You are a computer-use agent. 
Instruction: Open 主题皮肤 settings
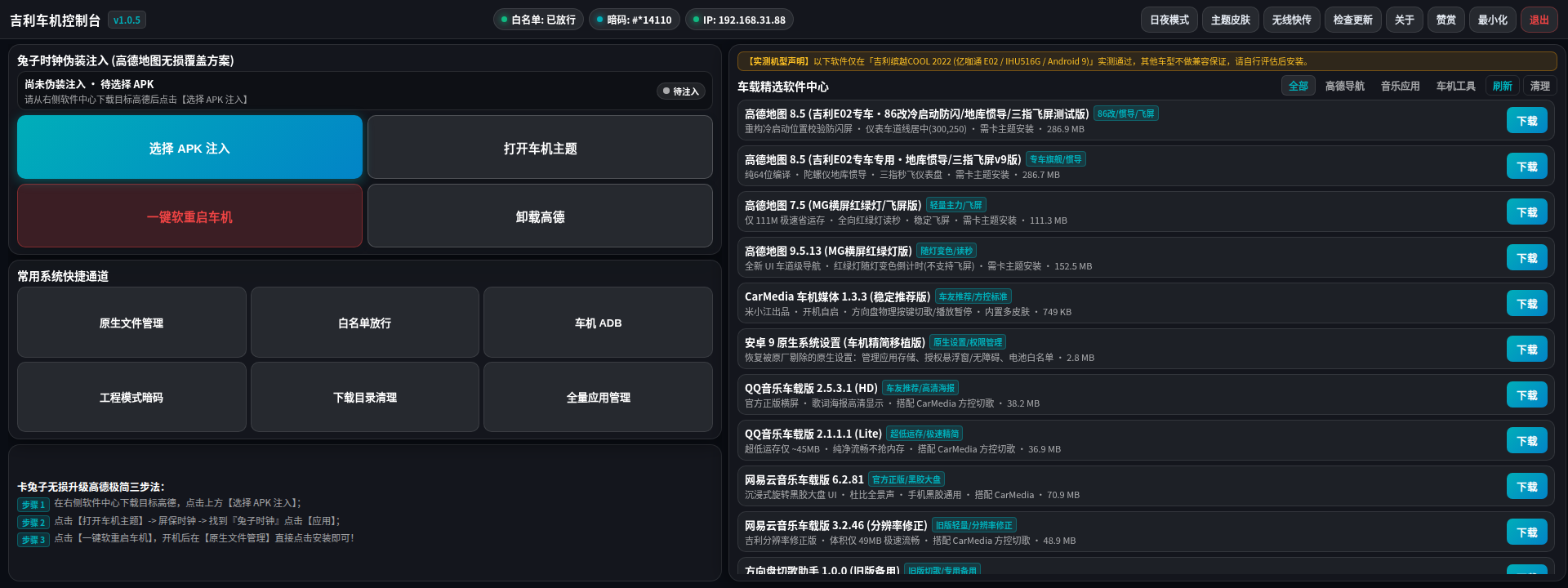pyautogui.click(x=1231, y=20)
